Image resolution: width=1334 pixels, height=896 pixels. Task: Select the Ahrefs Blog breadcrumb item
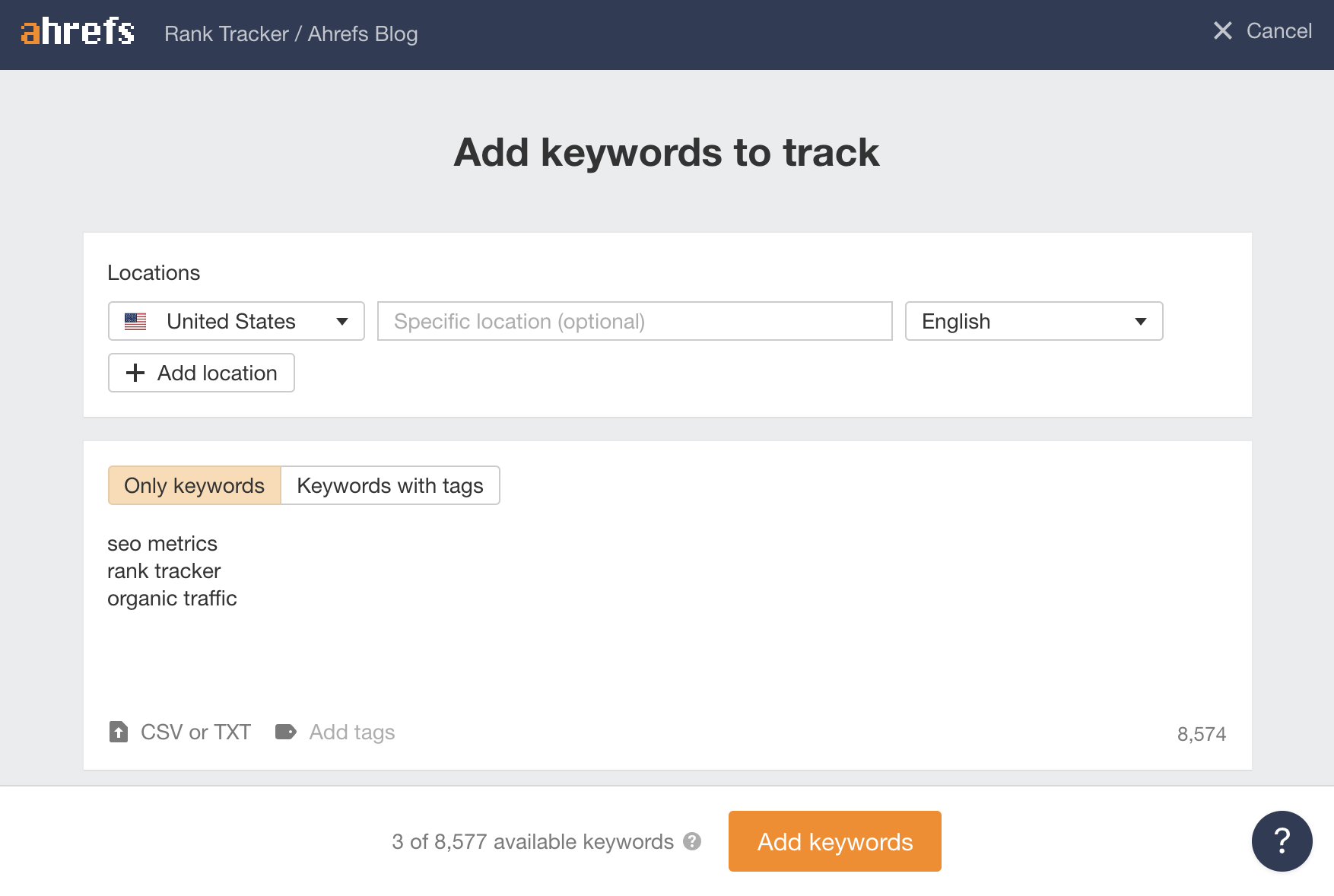pyautogui.click(x=362, y=33)
